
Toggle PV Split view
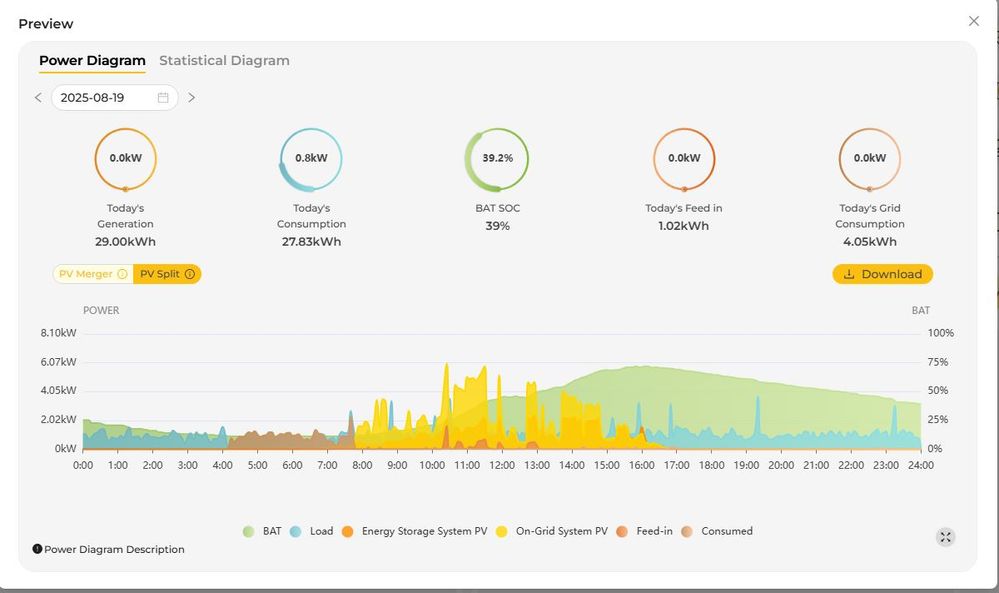(161, 274)
